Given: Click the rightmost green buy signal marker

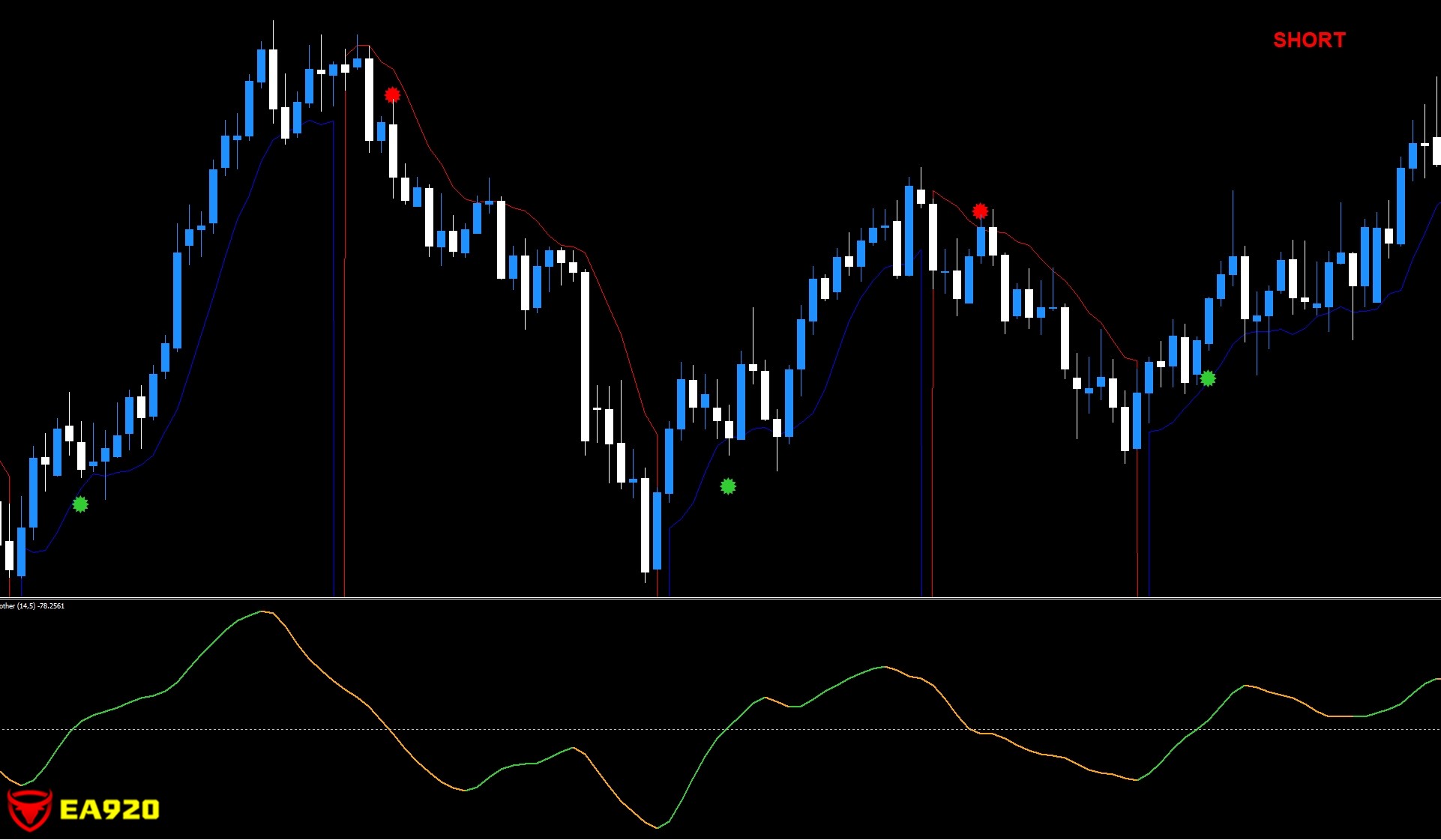Looking at the screenshot, I should point(1208,378).
